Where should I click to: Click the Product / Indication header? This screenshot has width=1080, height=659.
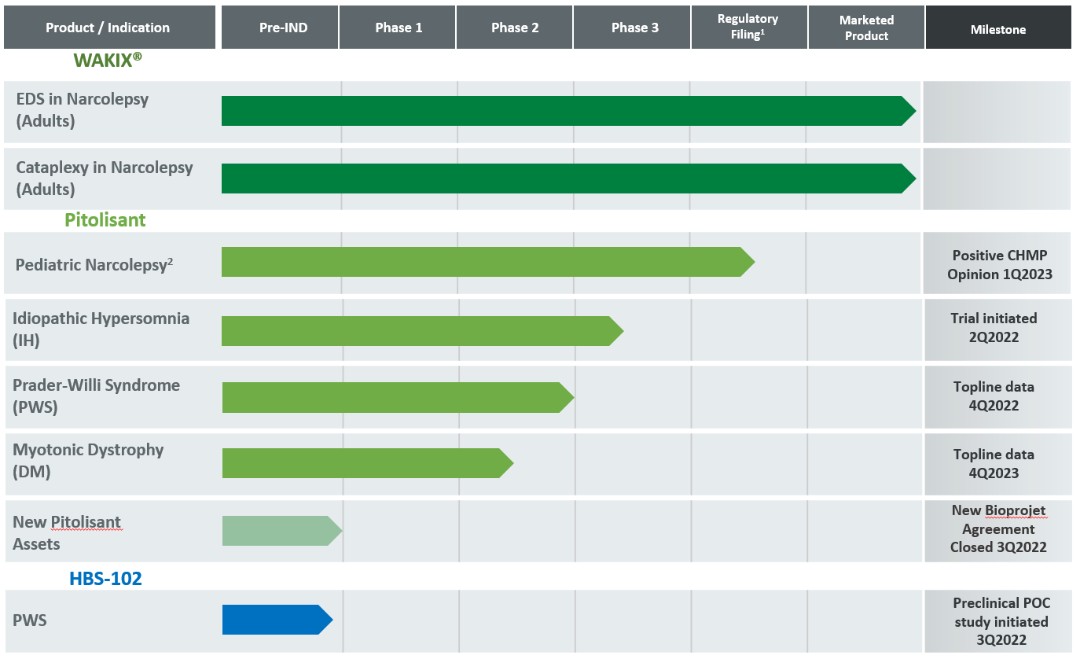(110, 28)
